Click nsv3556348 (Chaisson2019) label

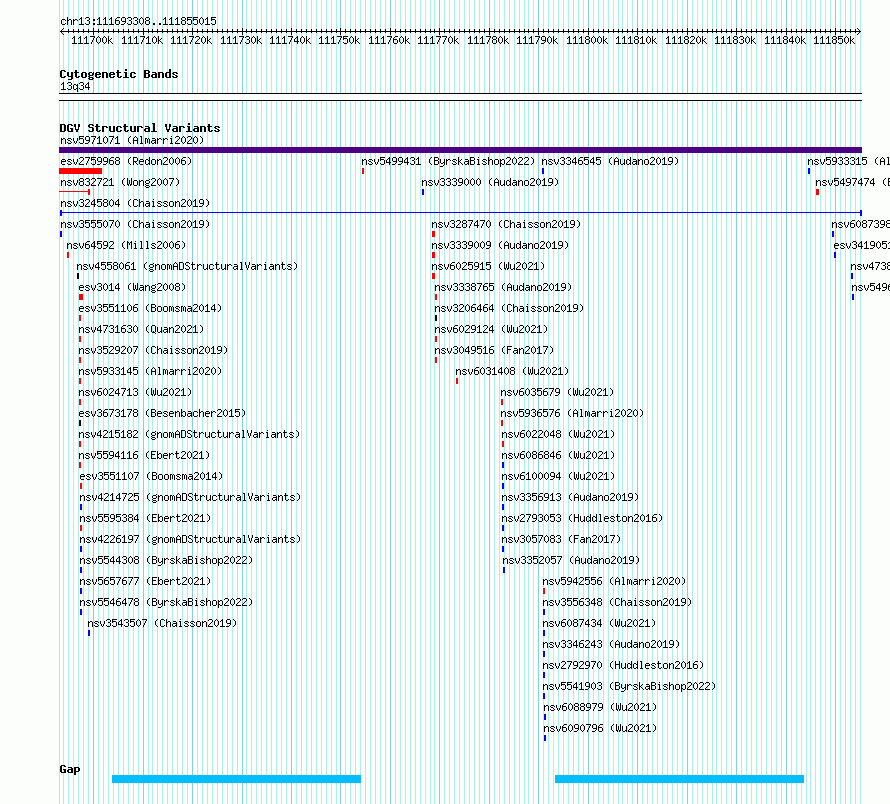point(618,602)
